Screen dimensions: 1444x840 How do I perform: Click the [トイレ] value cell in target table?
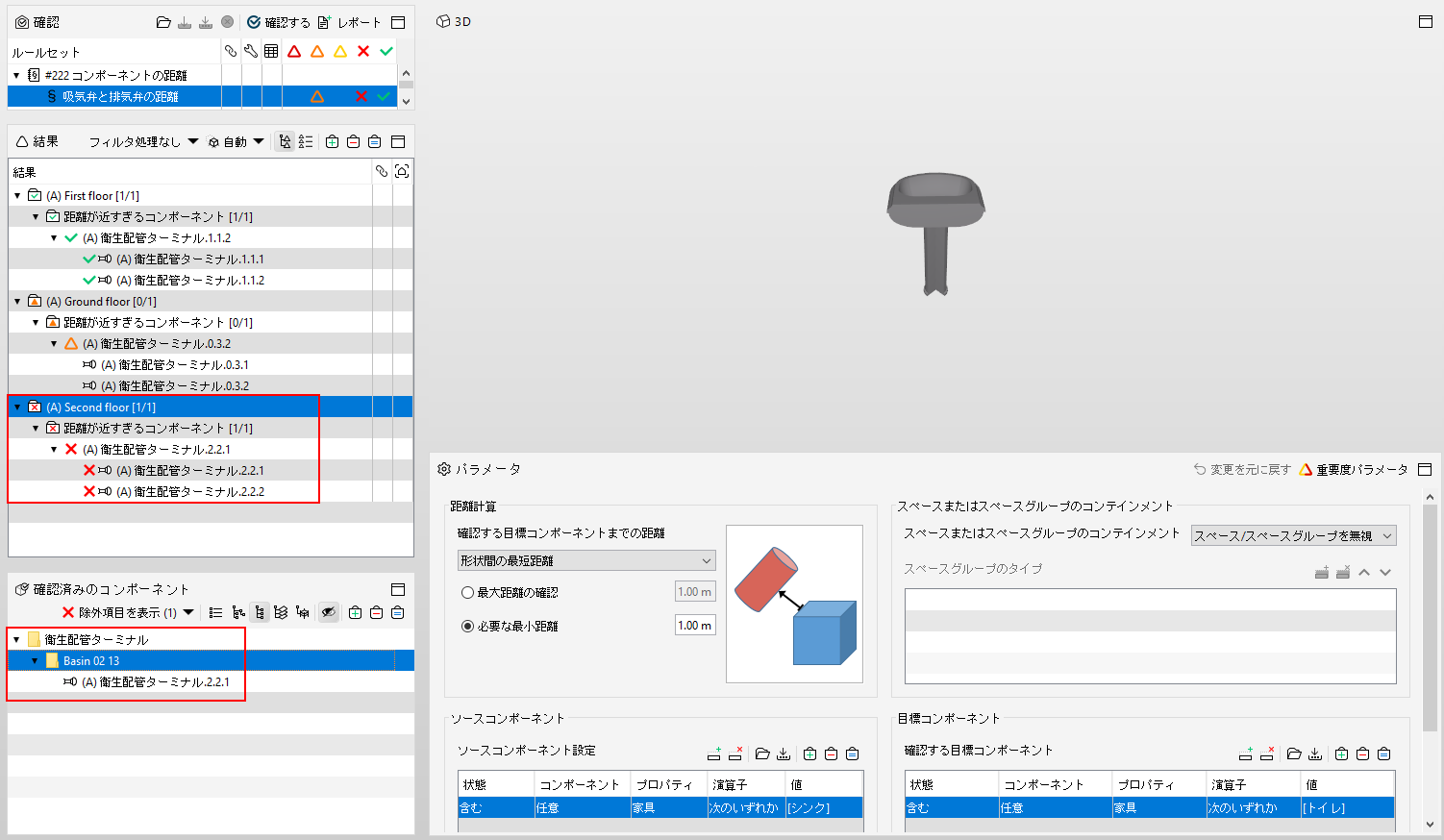pos(1347,807)
